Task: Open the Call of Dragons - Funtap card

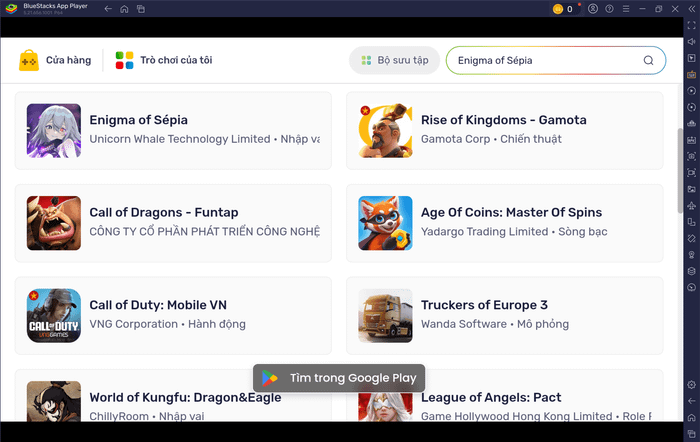Action: (173, 223)
